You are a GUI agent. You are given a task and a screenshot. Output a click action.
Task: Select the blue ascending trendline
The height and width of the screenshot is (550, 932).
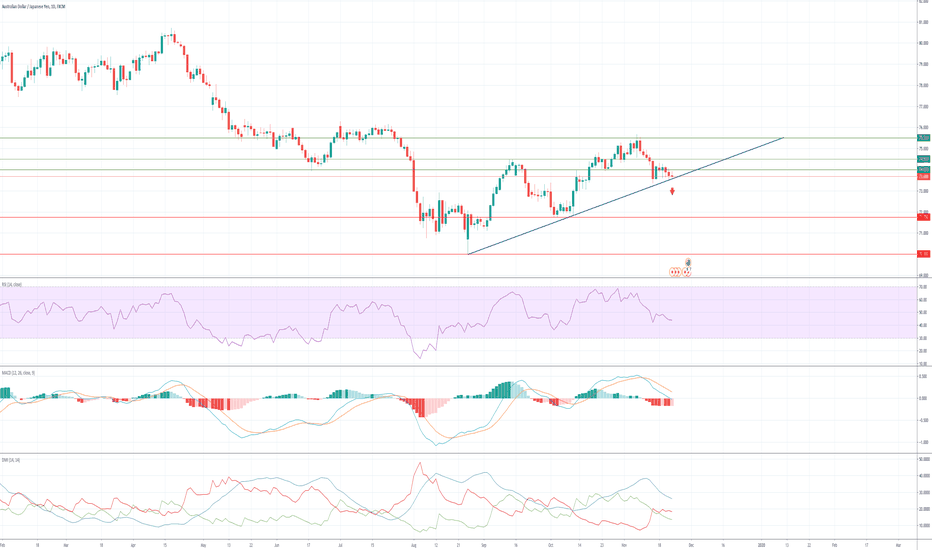(x=600, y=204)
